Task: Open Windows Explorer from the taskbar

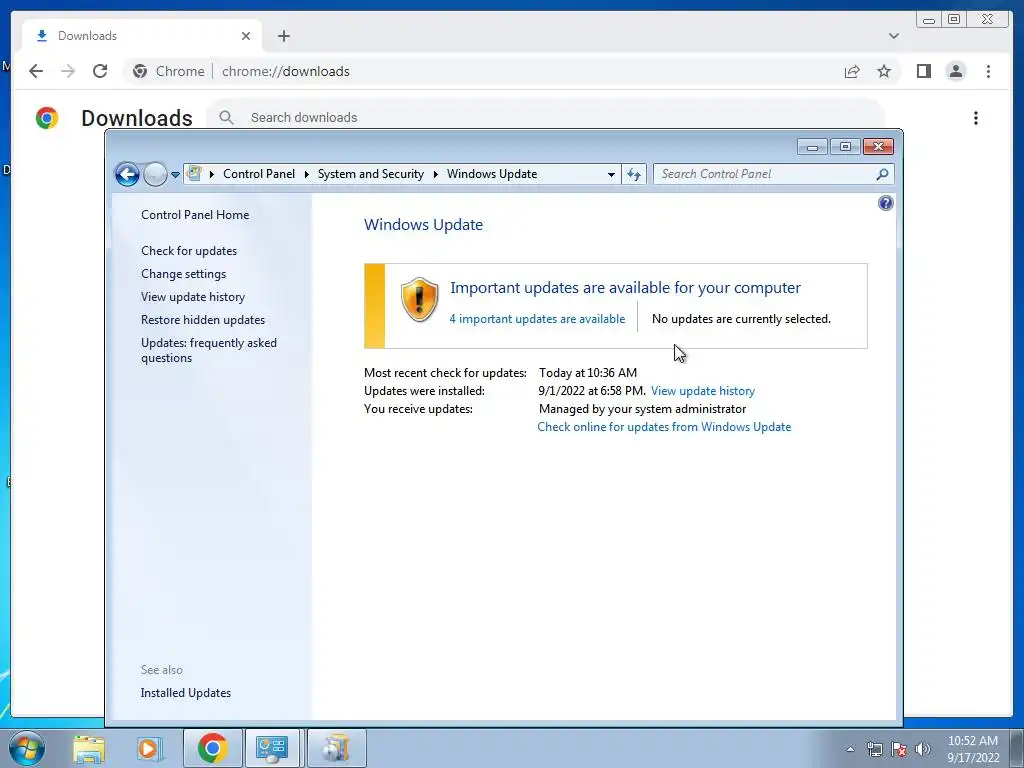Action: coord(89,749)
